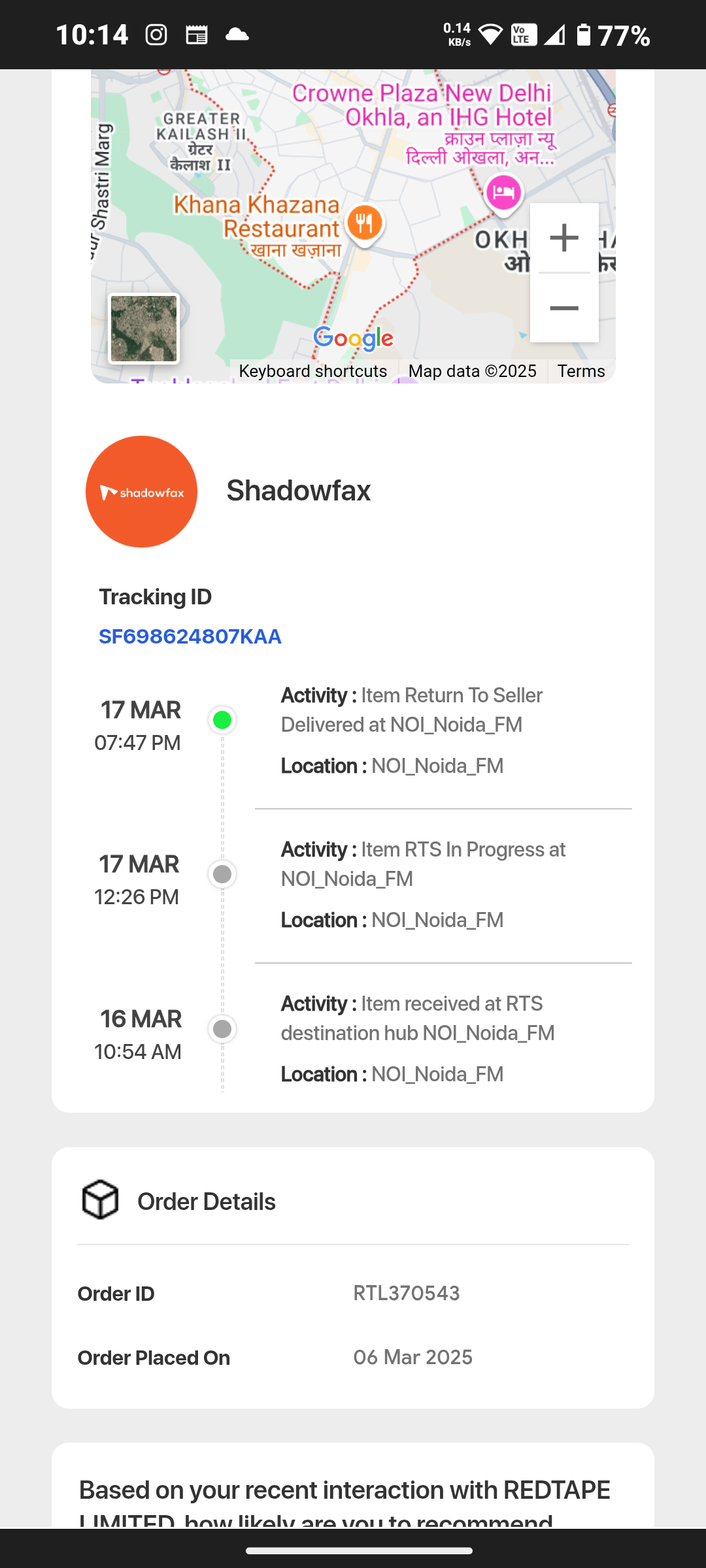The width and height of the screenshot is (706, 1568).
Task: Open the Shadowfax courier logo
Action: pyautogui.click(x=141, y=491)
